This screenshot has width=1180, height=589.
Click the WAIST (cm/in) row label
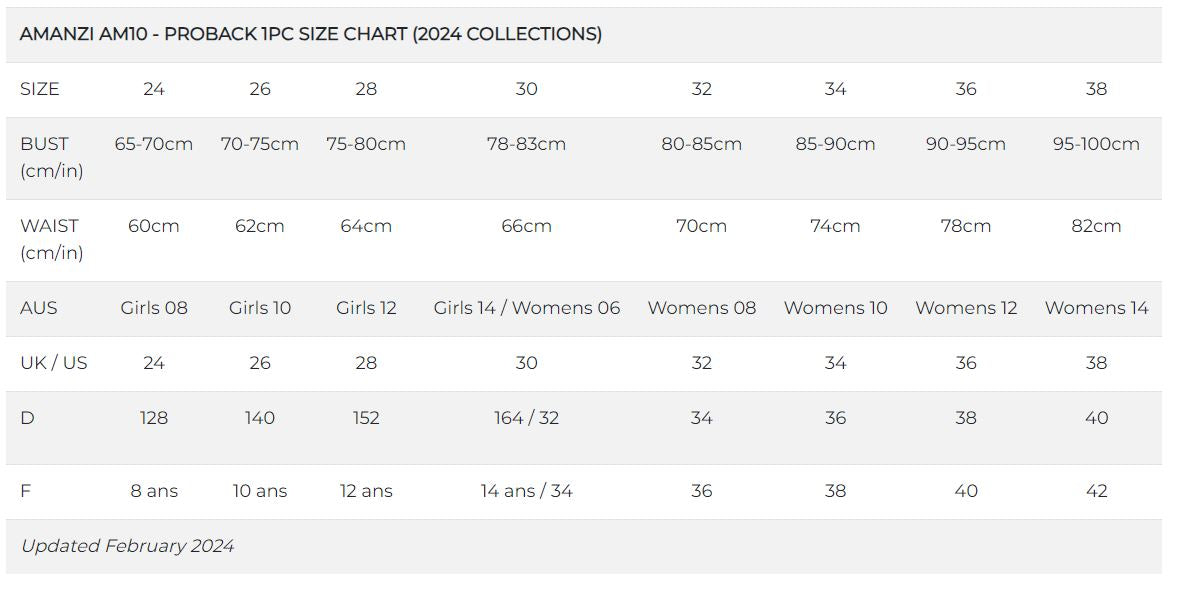51,239
